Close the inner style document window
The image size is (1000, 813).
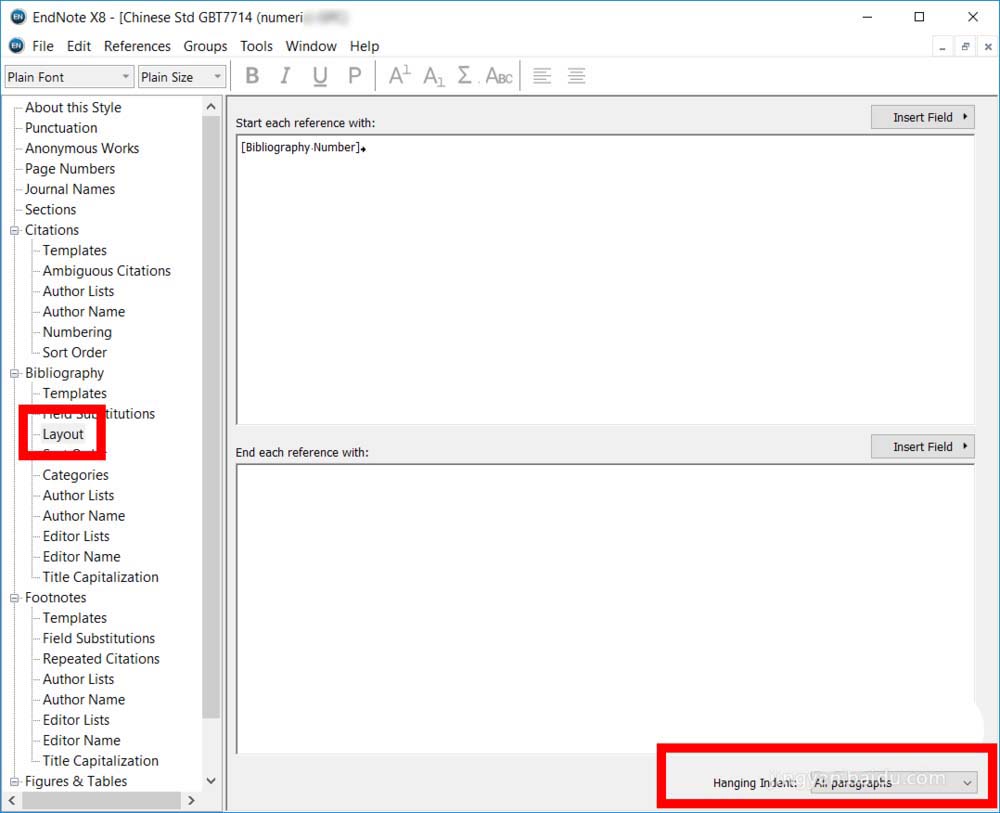(988, 47)
